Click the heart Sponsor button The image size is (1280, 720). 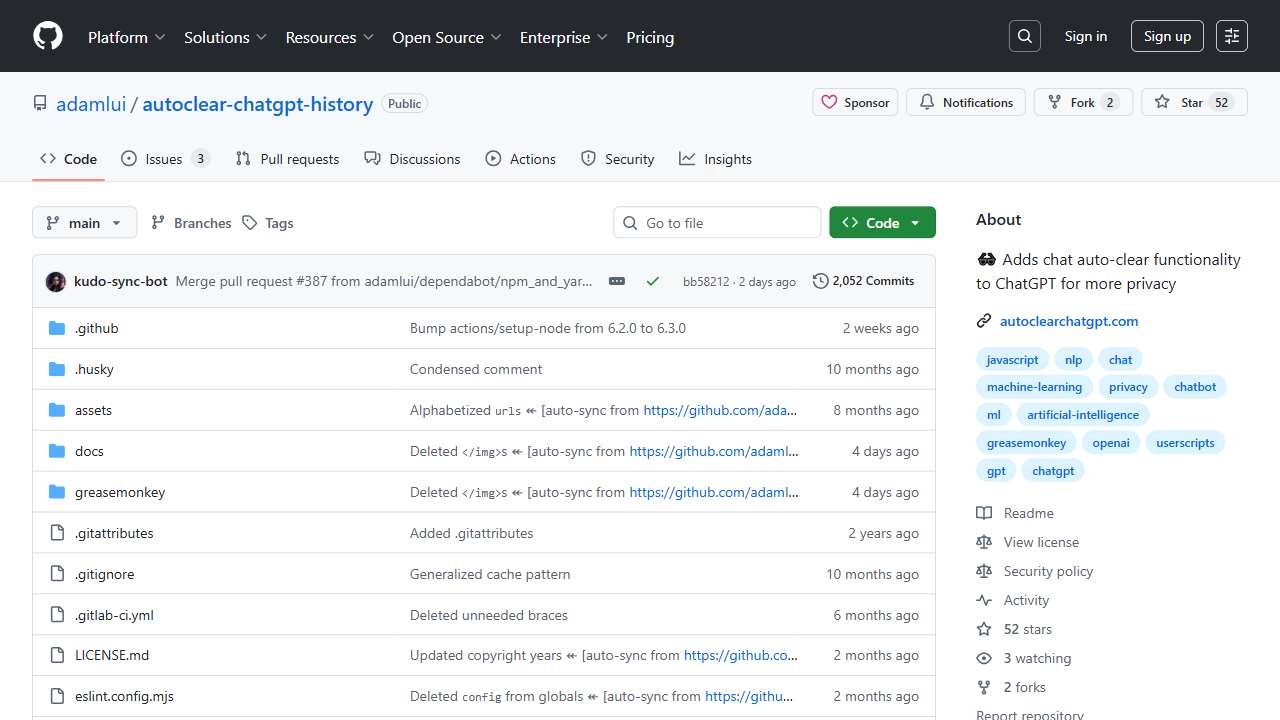[x=855, y=102]
